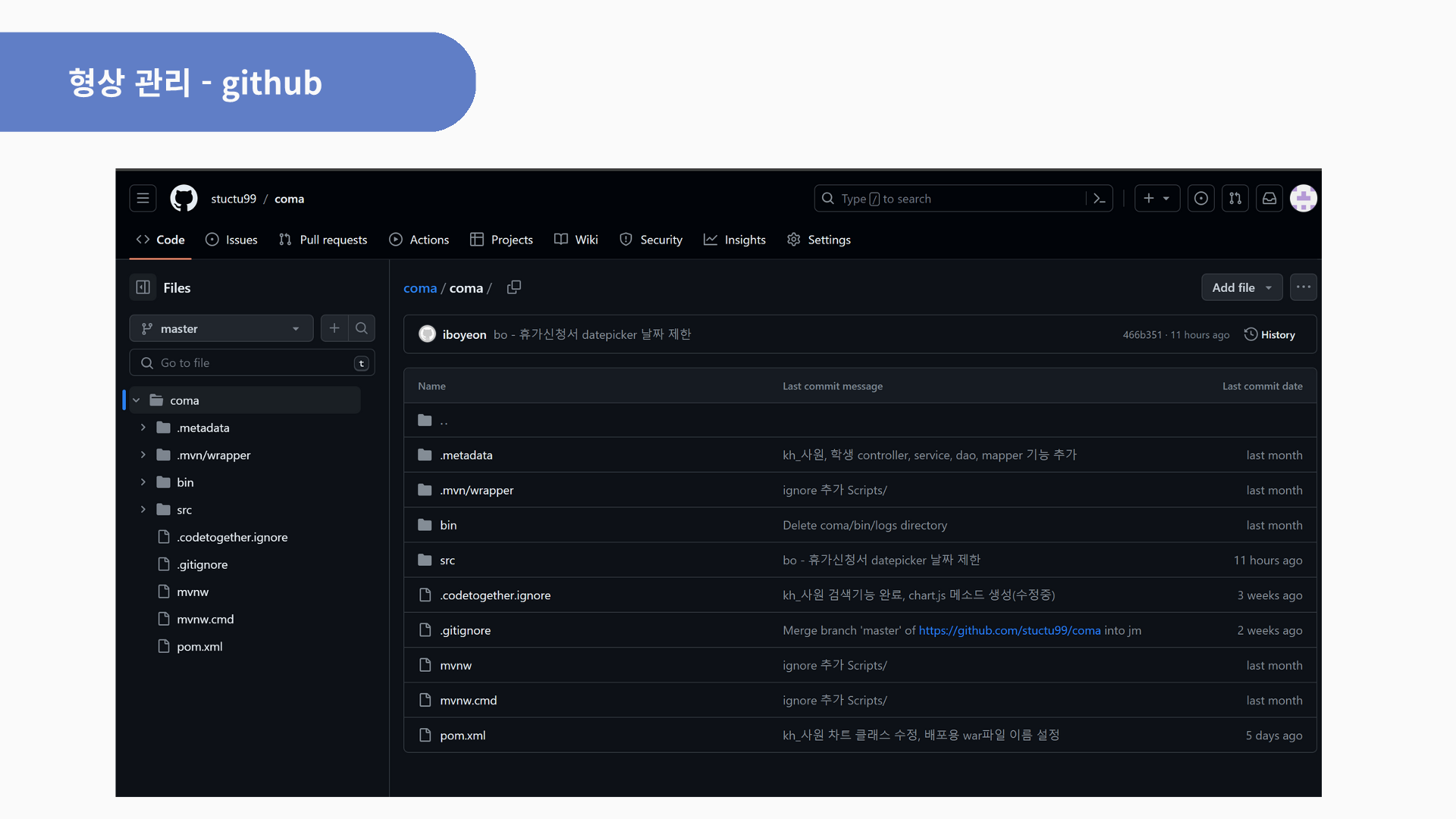
Task: Add a new file with the plus icon
Action: pyautogui.click(x=334, y=328)
